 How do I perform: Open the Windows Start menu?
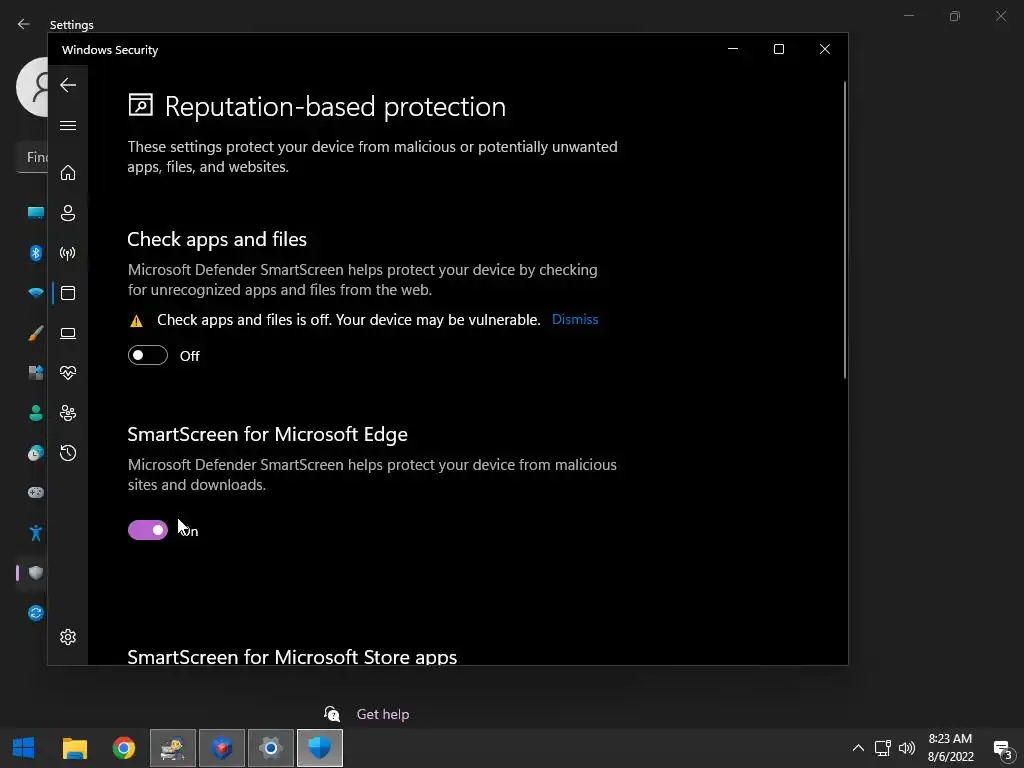pyautogui.click(x=24, y=748)
